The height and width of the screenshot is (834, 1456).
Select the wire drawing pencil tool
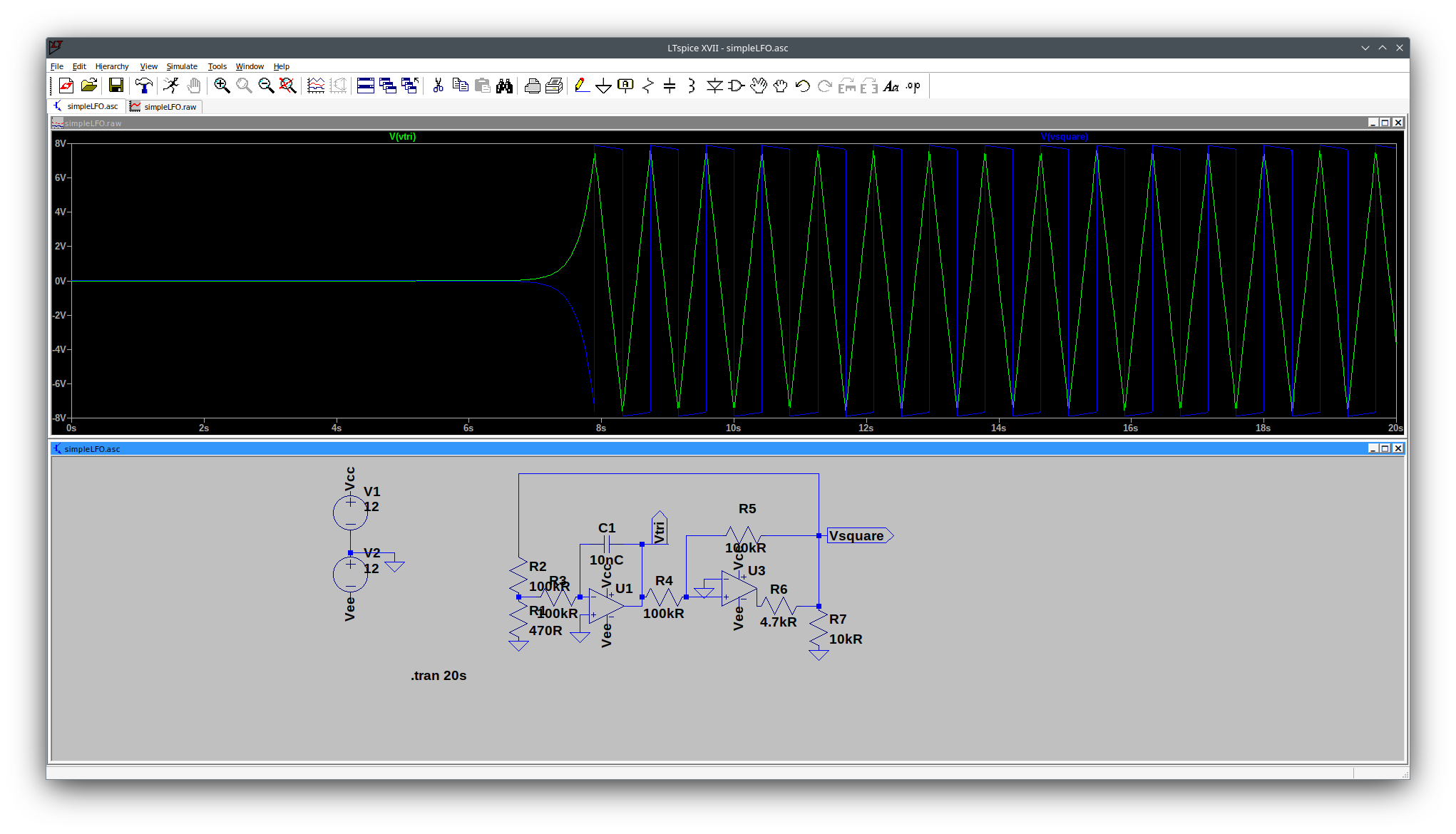pyautogui.click(x=583, y=86)
